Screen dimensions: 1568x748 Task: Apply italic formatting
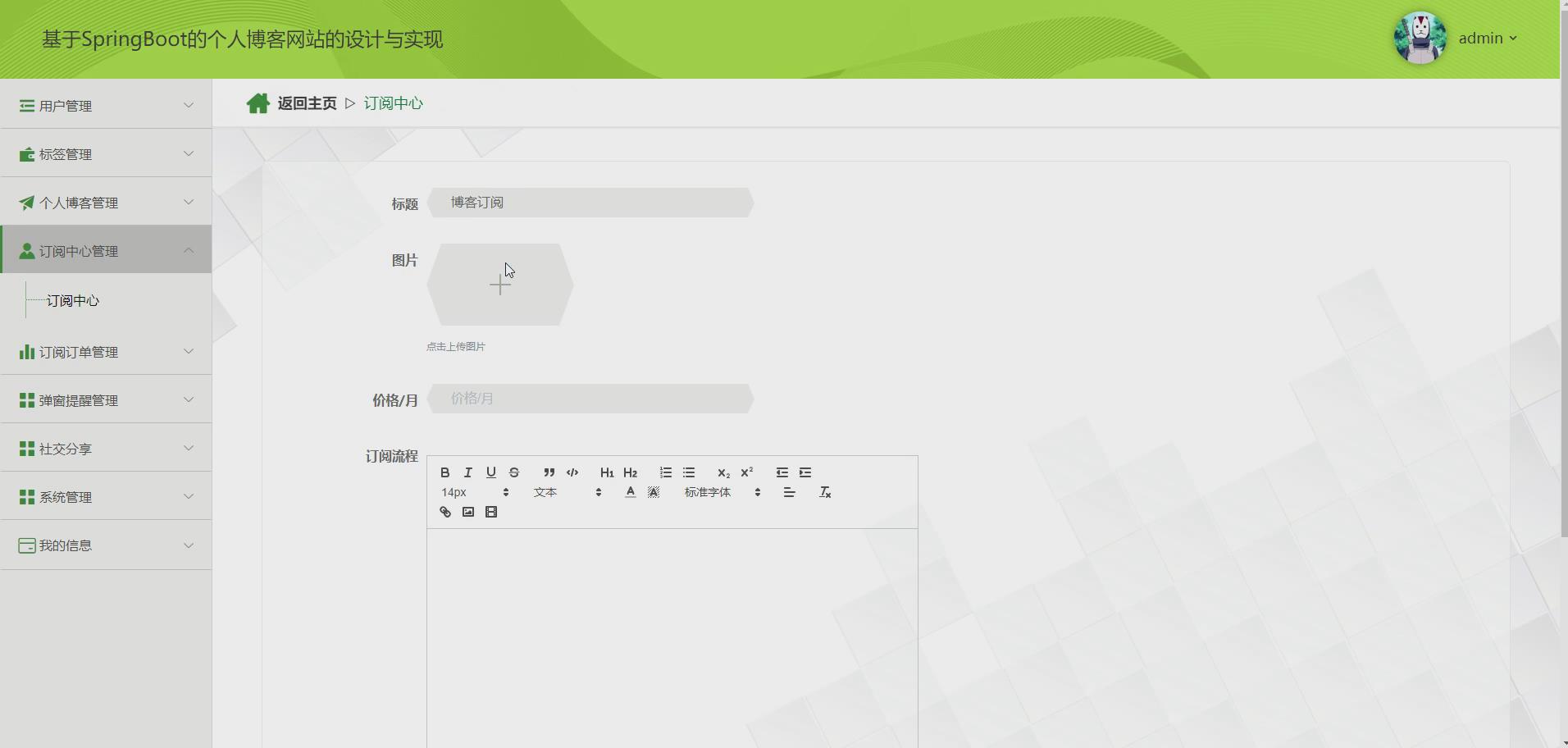coord(467,472)
